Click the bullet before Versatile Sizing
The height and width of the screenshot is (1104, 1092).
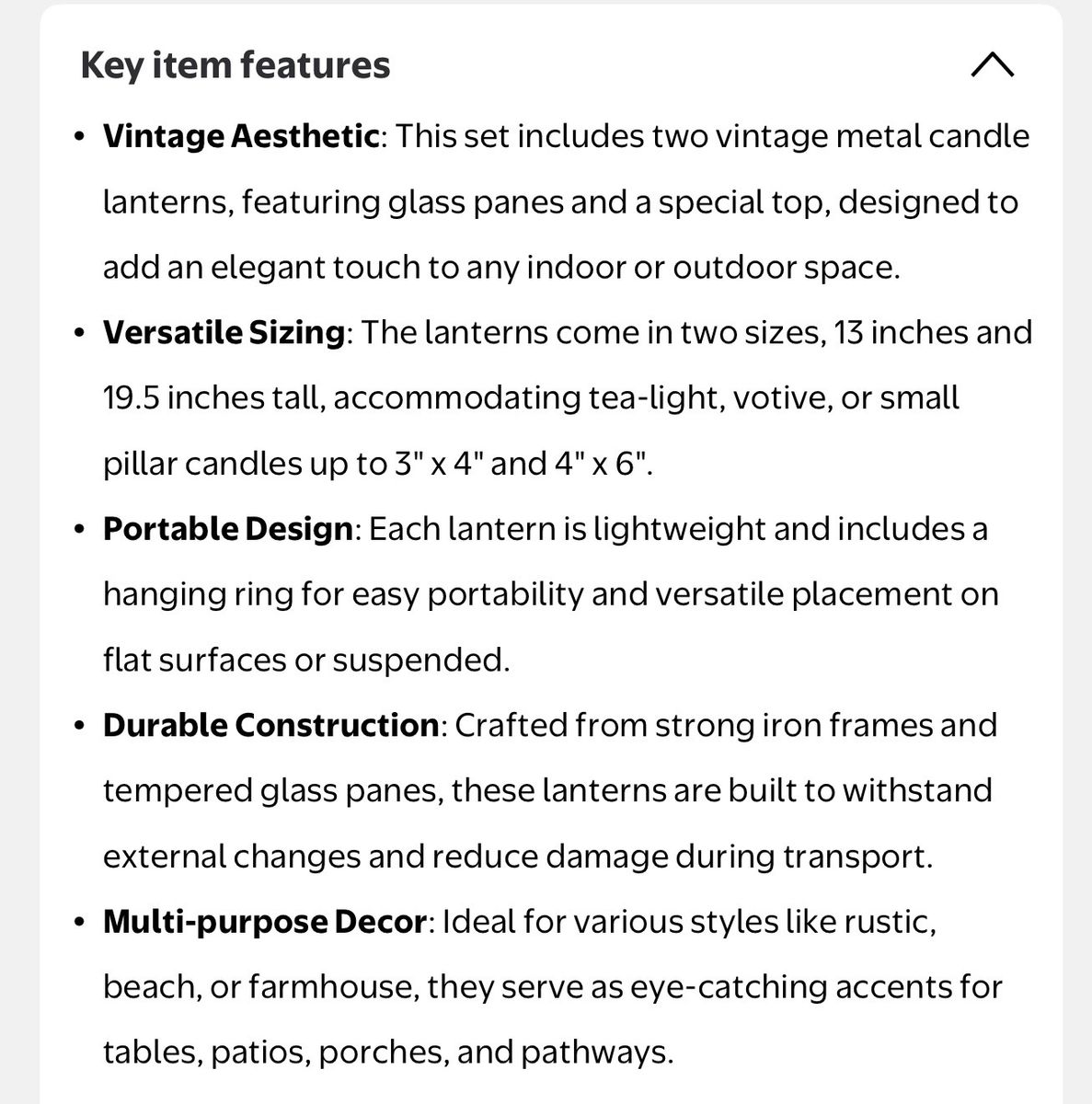coord(81,333)
